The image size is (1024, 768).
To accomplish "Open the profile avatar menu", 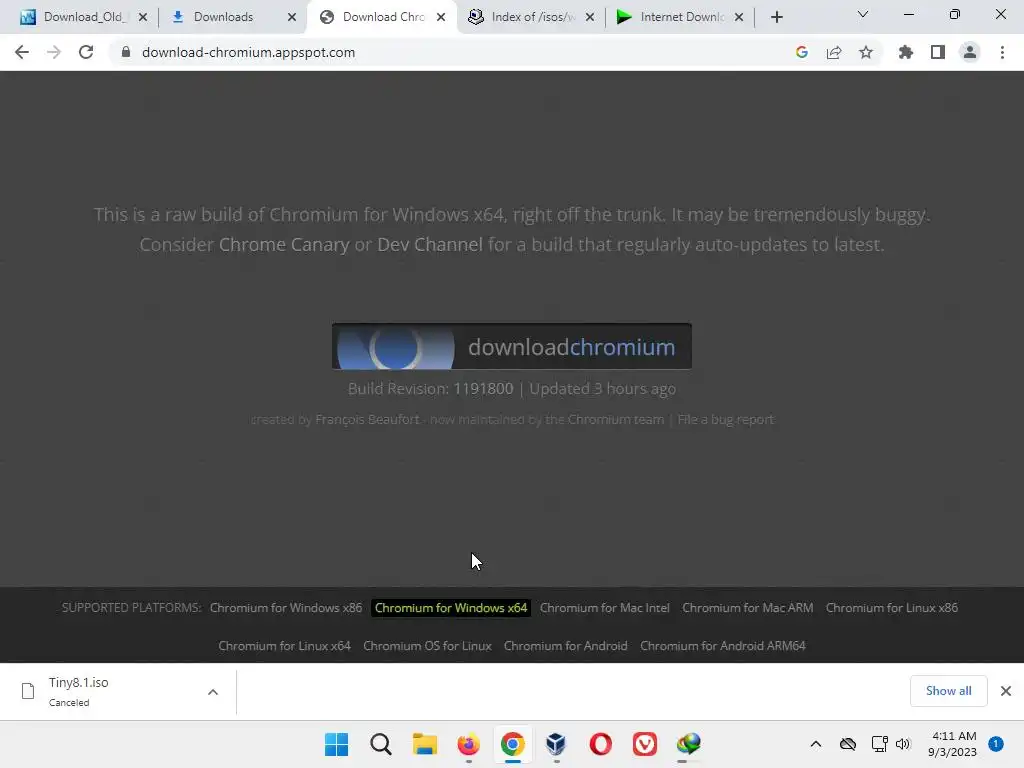I will (970, 52).
